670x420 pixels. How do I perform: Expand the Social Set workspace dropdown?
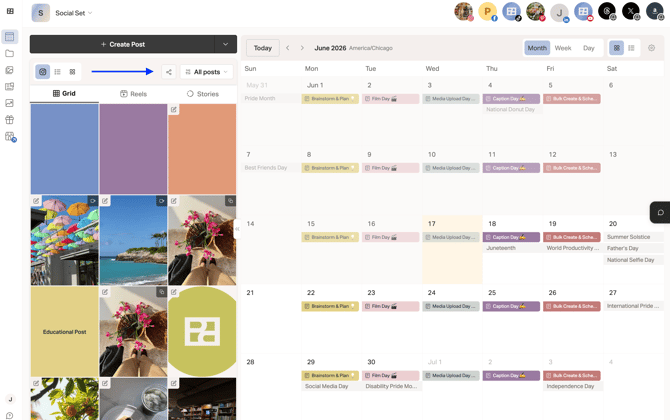tap(73, 13)
